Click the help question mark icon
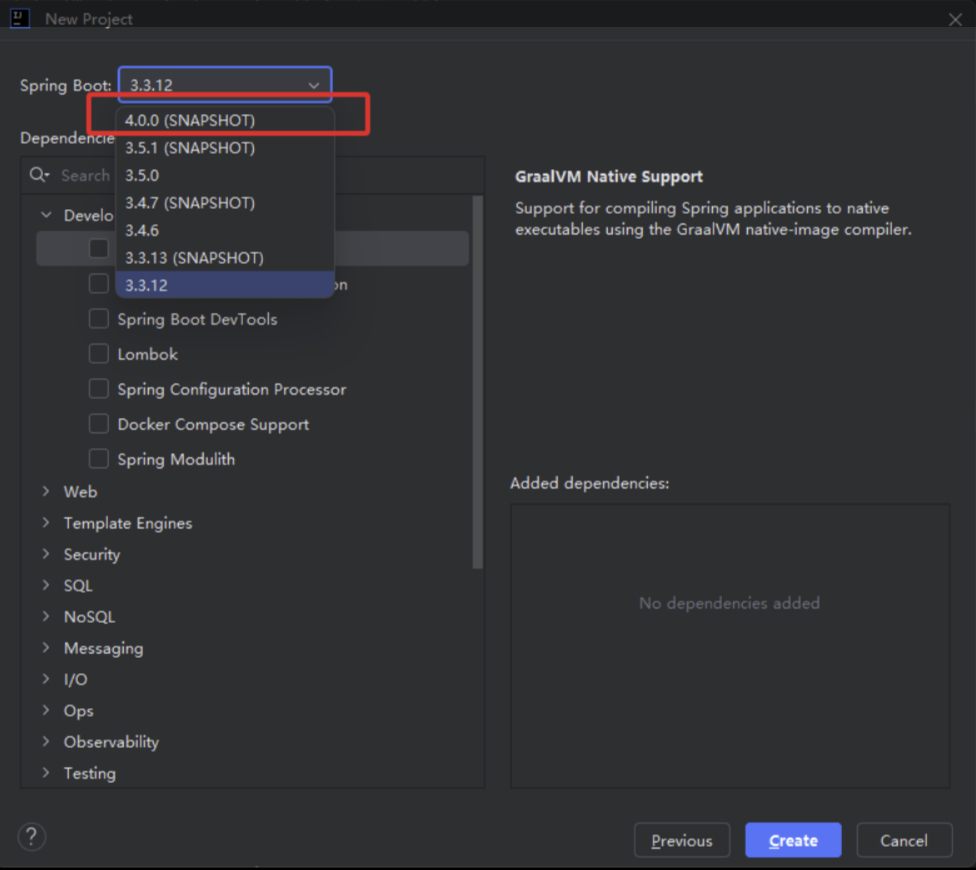This screenshot has width=976, height=870. [32, 837]
